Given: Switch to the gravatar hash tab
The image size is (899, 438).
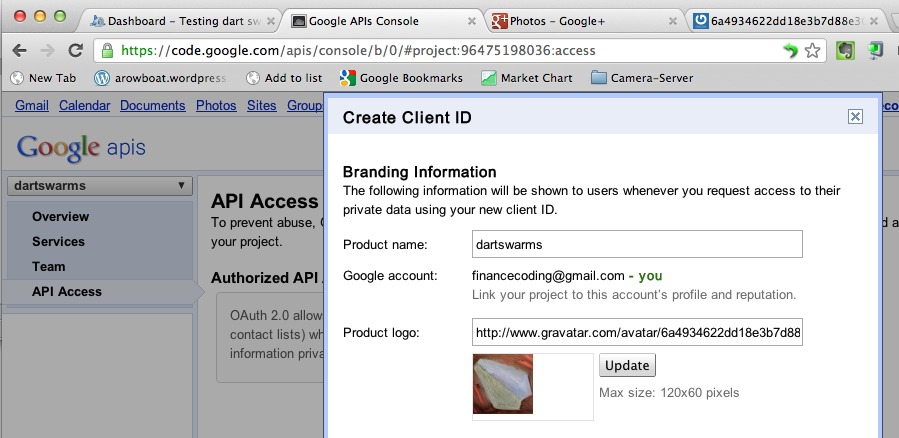Looking at the screenshot, I should 785,21.
